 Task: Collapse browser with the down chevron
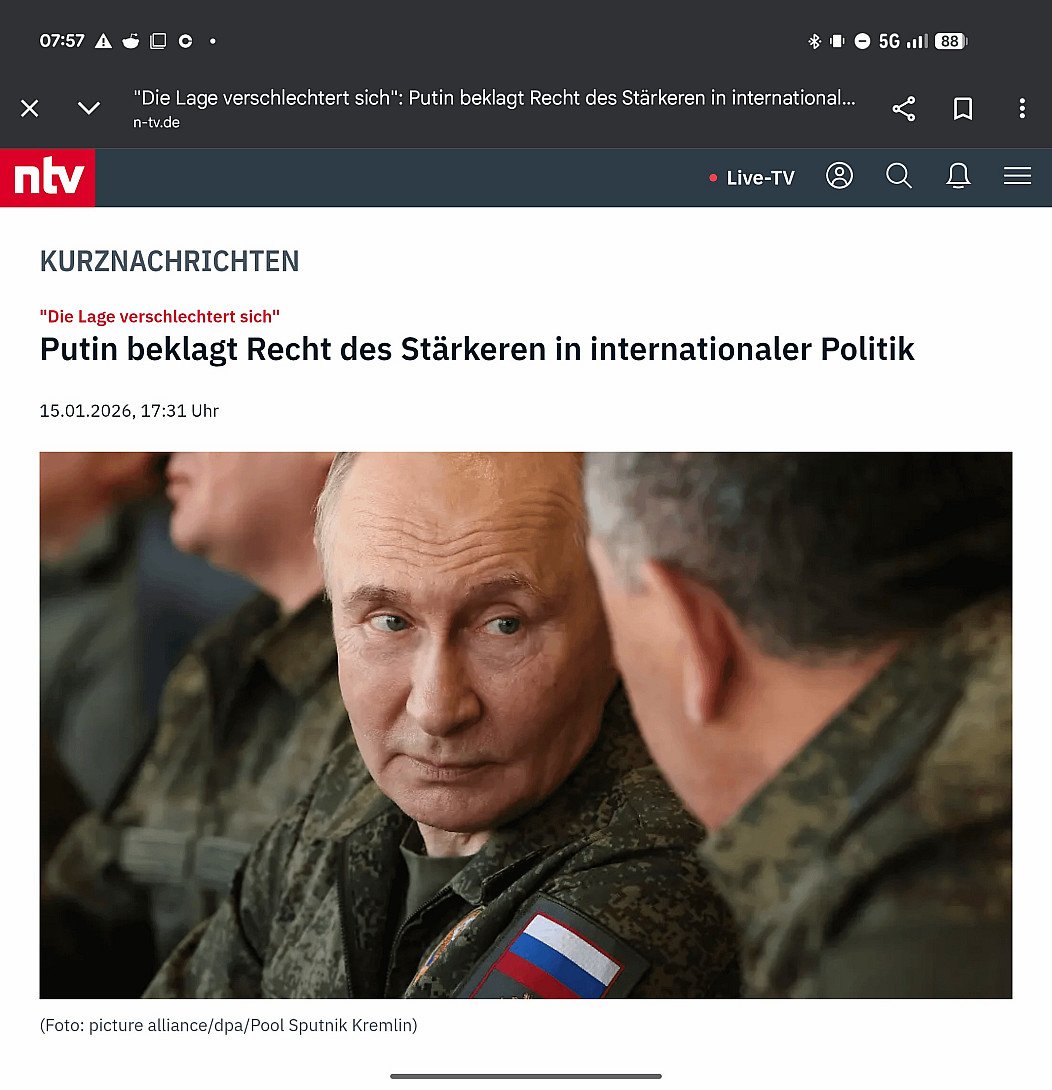tap(88, 108)
